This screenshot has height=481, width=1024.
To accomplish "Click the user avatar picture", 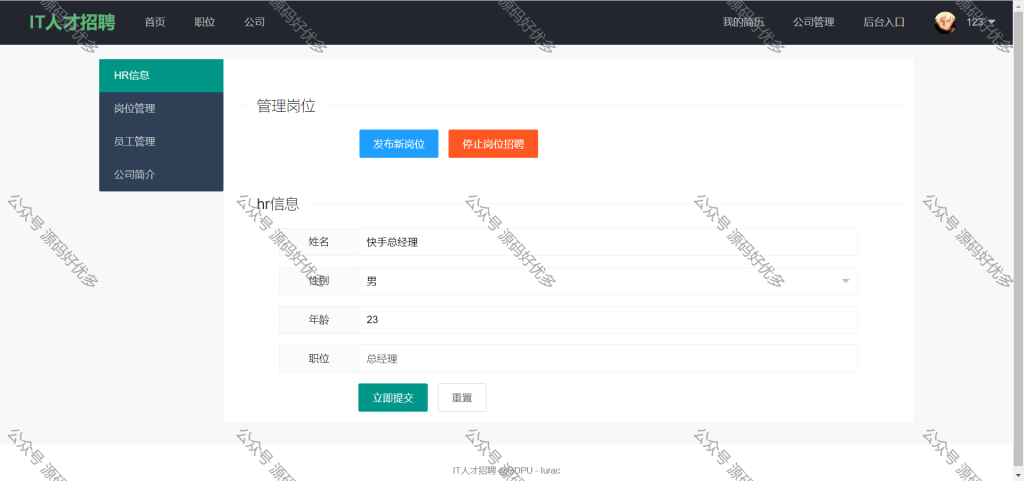I will tap(944, 23).
